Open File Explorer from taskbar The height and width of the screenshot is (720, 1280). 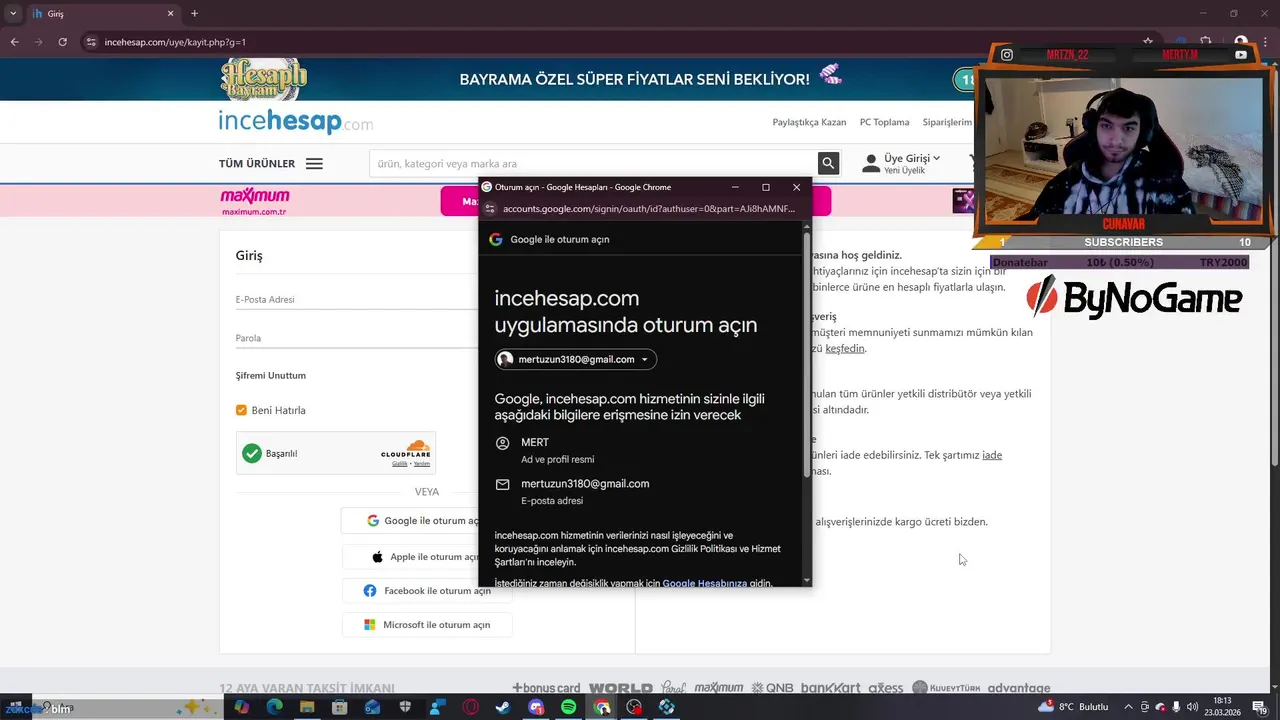point(307,707)
